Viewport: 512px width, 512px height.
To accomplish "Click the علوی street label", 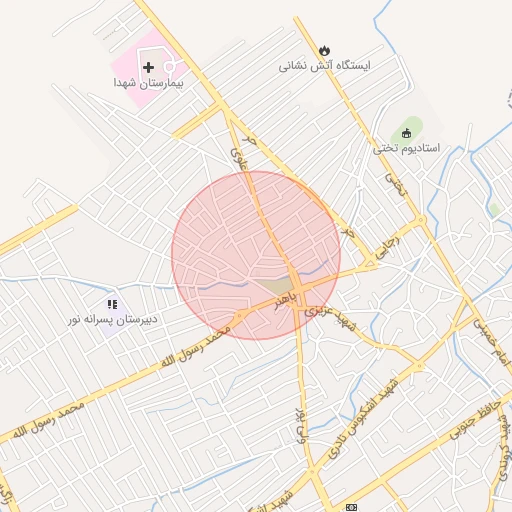I will pos(239,159).
